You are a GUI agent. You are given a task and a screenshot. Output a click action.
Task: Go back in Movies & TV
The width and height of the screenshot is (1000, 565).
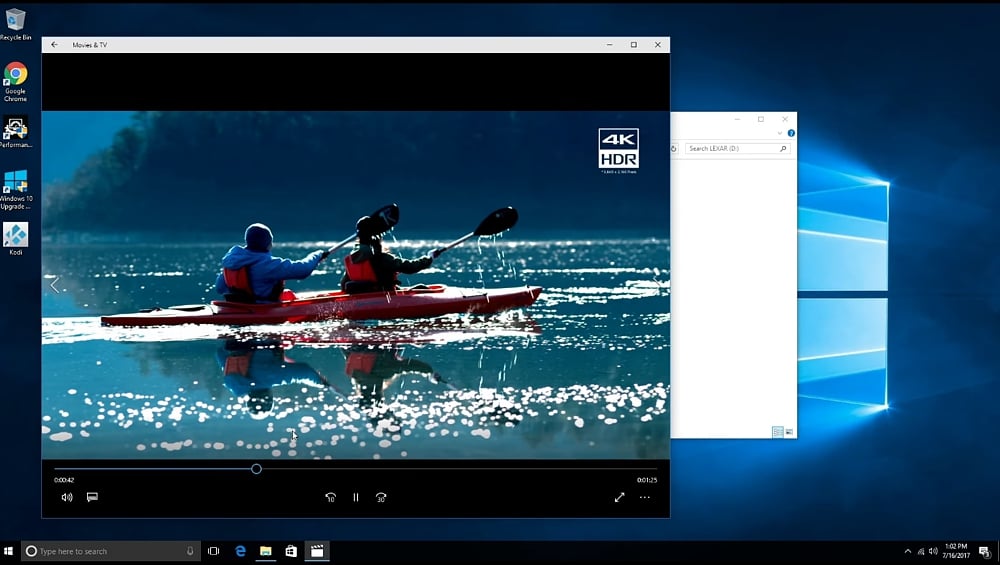click(54, 45)
